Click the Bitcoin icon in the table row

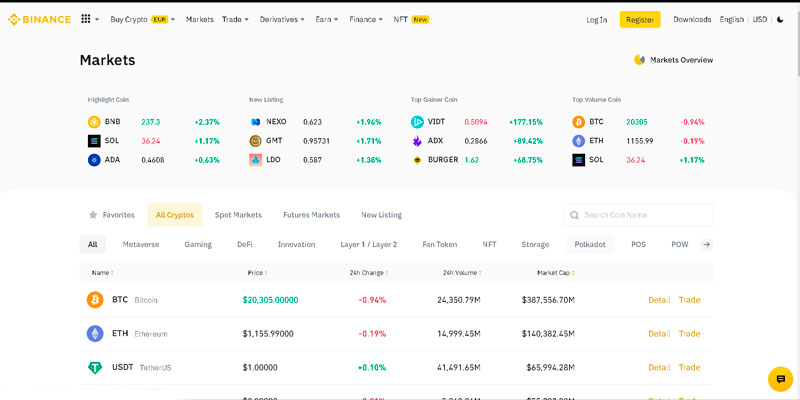(95, 299)
